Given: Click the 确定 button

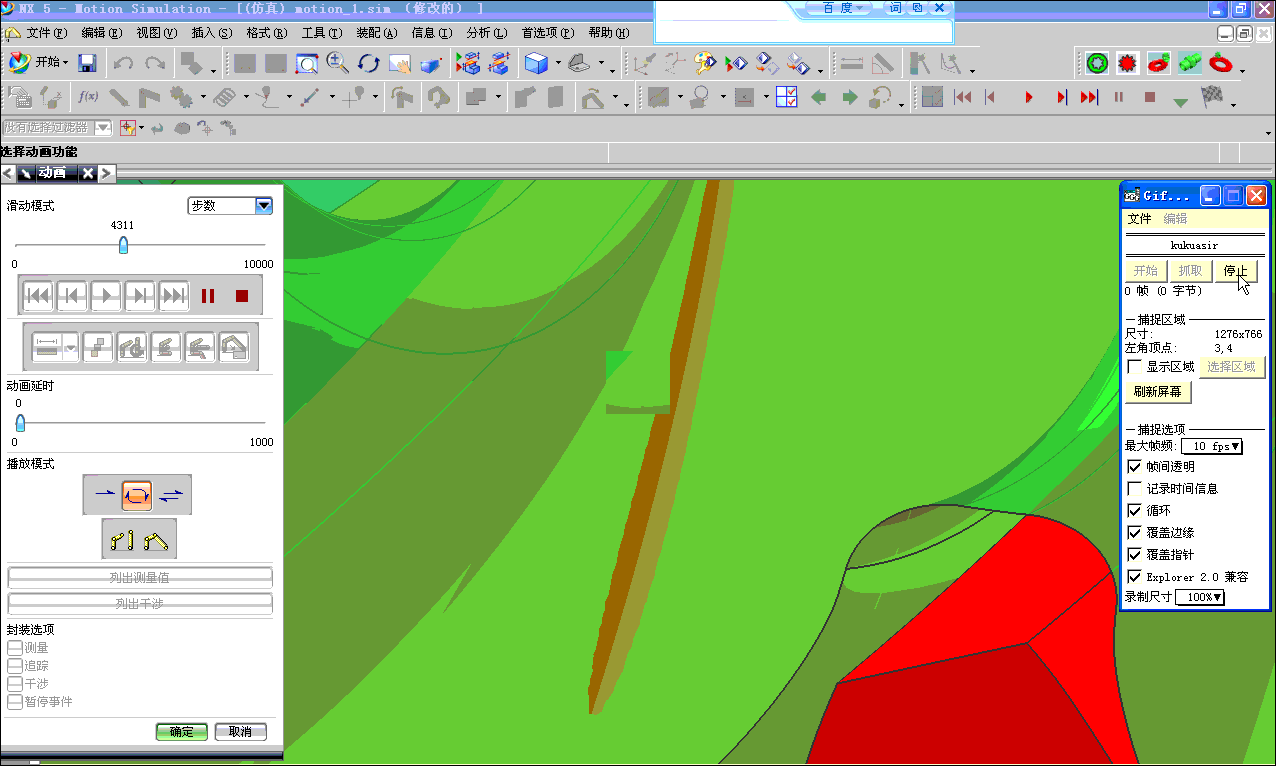Looking at the screenshot, I should click(x=182, y=732).
